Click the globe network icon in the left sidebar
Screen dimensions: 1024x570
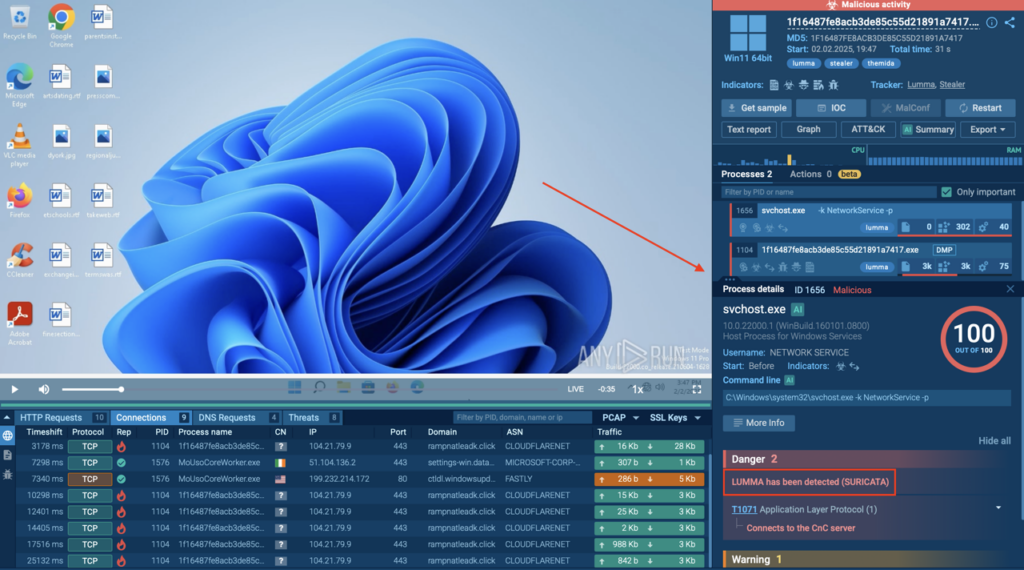point(8,436)
